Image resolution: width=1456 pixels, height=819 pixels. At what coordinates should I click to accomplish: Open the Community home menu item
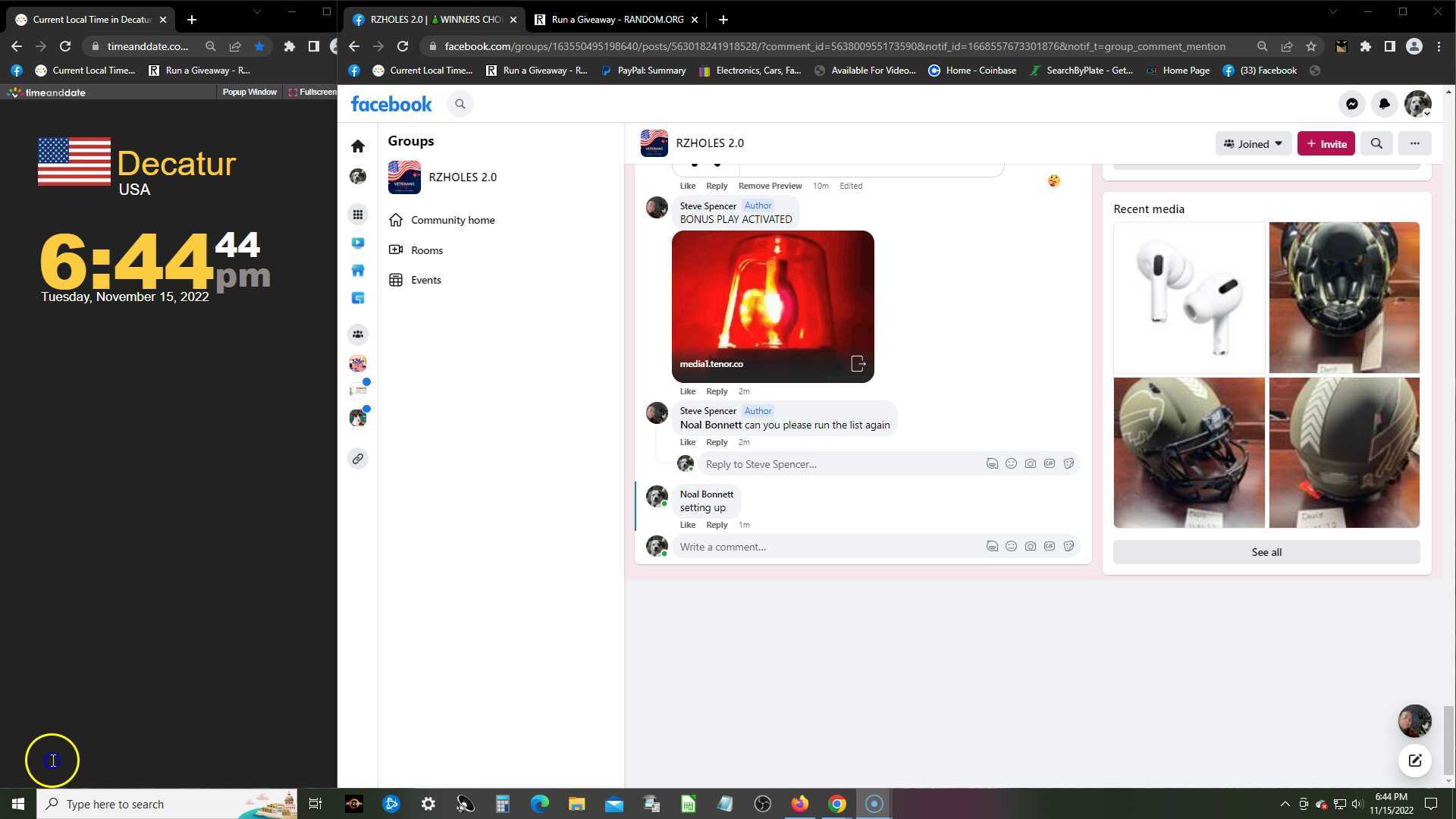(x=452, y=220)
